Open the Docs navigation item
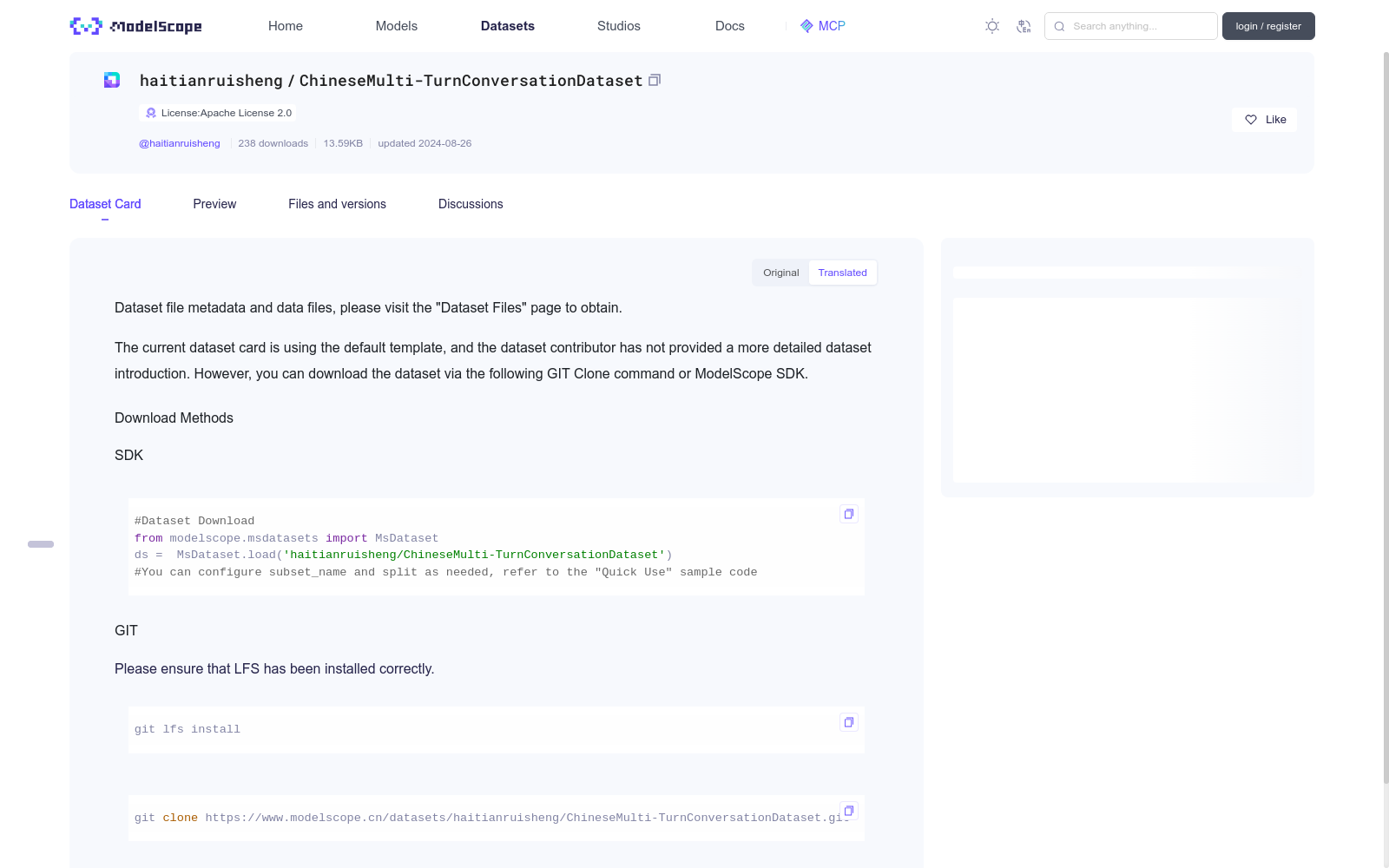Image resolution: width=1389 pixels, height=868 pixels. 730,26
